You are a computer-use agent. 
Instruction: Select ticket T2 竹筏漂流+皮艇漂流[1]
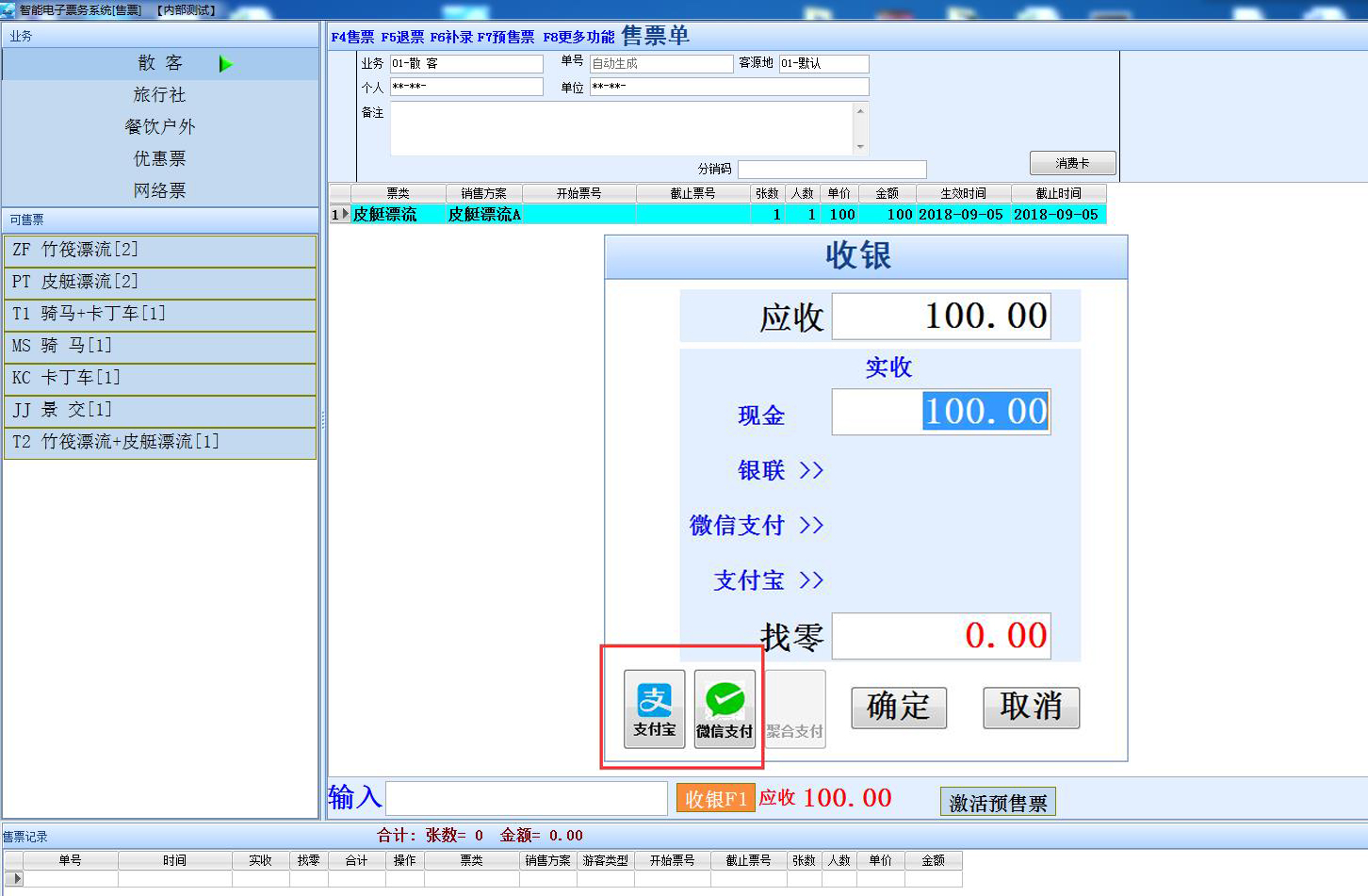click(x=160, y=443)
